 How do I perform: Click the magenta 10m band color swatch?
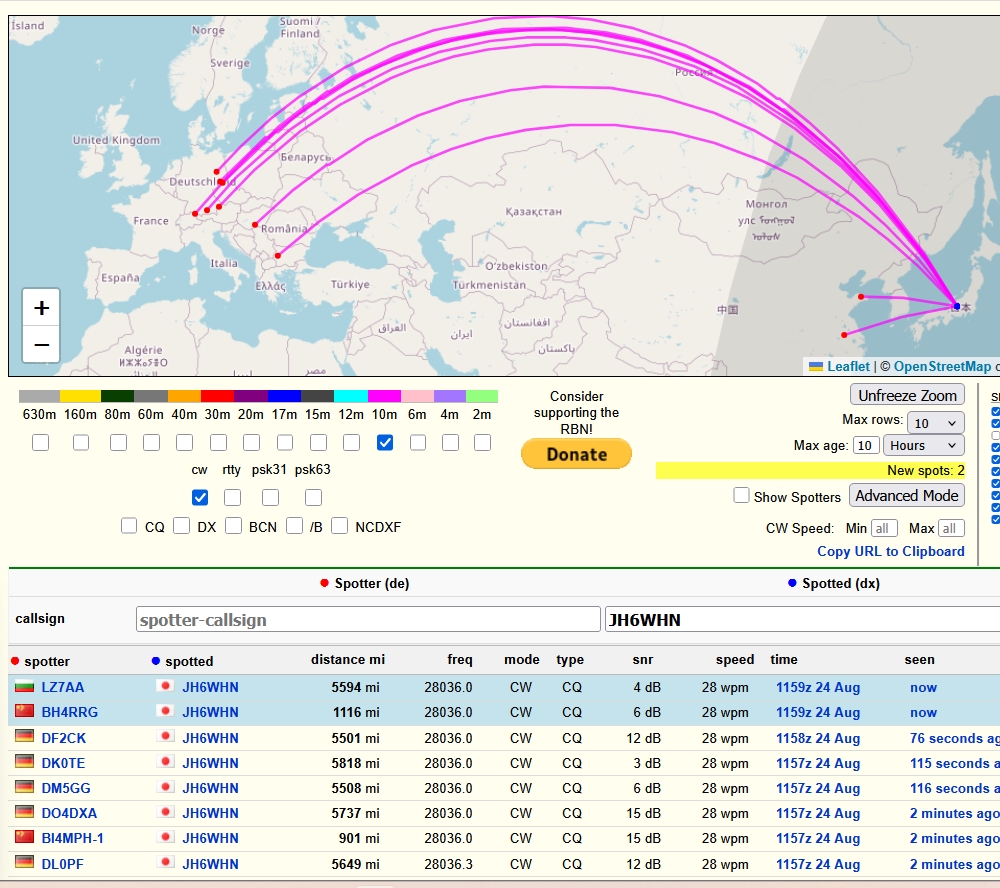coord(384,397)
